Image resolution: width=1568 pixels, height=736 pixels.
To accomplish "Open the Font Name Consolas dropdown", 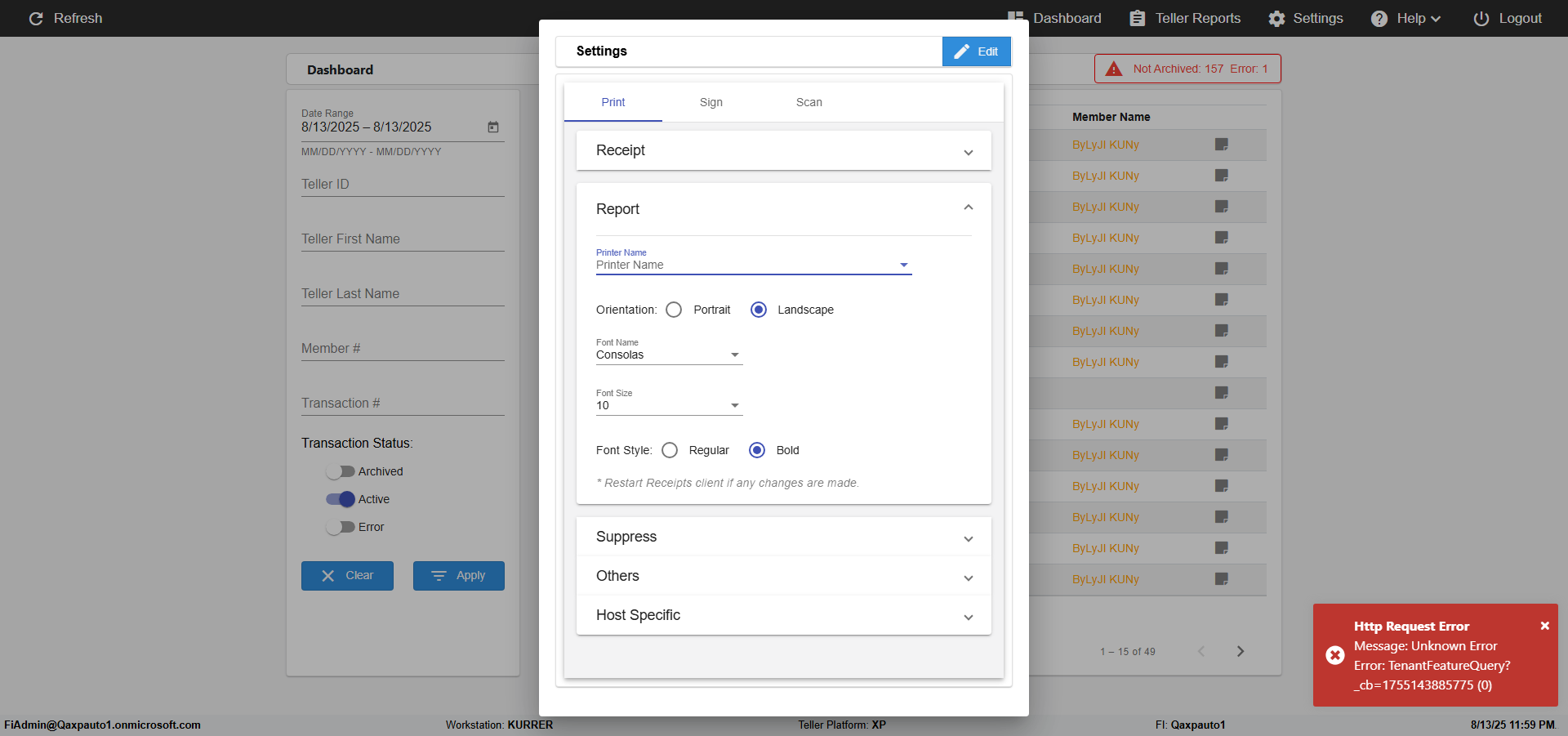I will (670, 353).
